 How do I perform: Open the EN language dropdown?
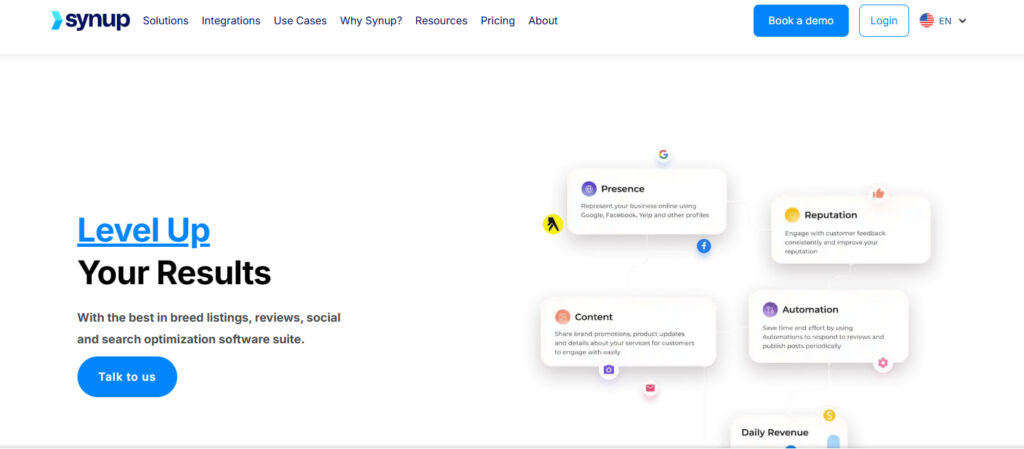click(953, 20)
